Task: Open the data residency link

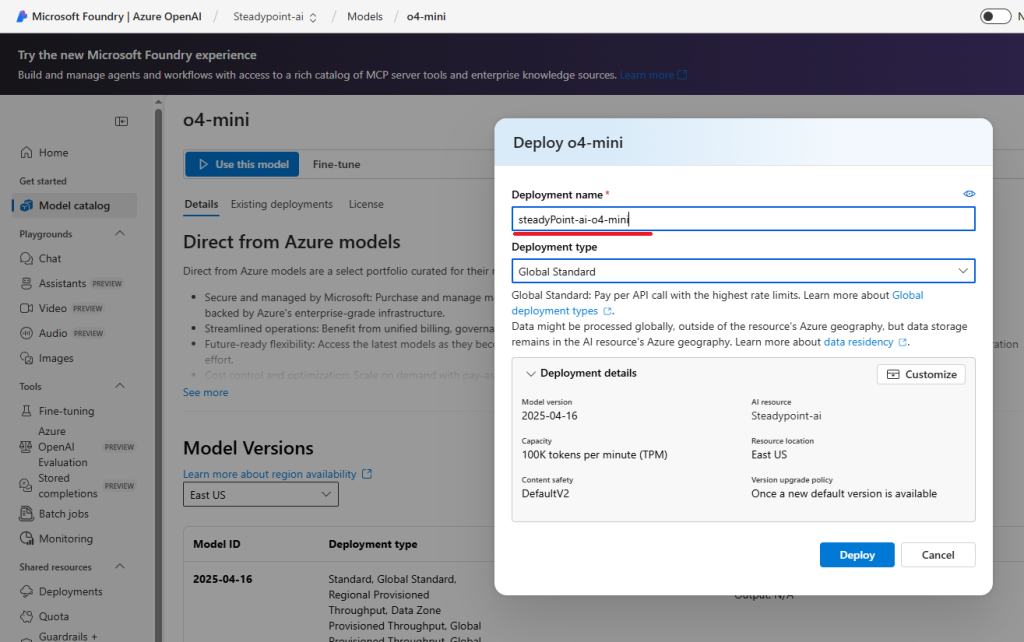Action: tap(859, 342)
